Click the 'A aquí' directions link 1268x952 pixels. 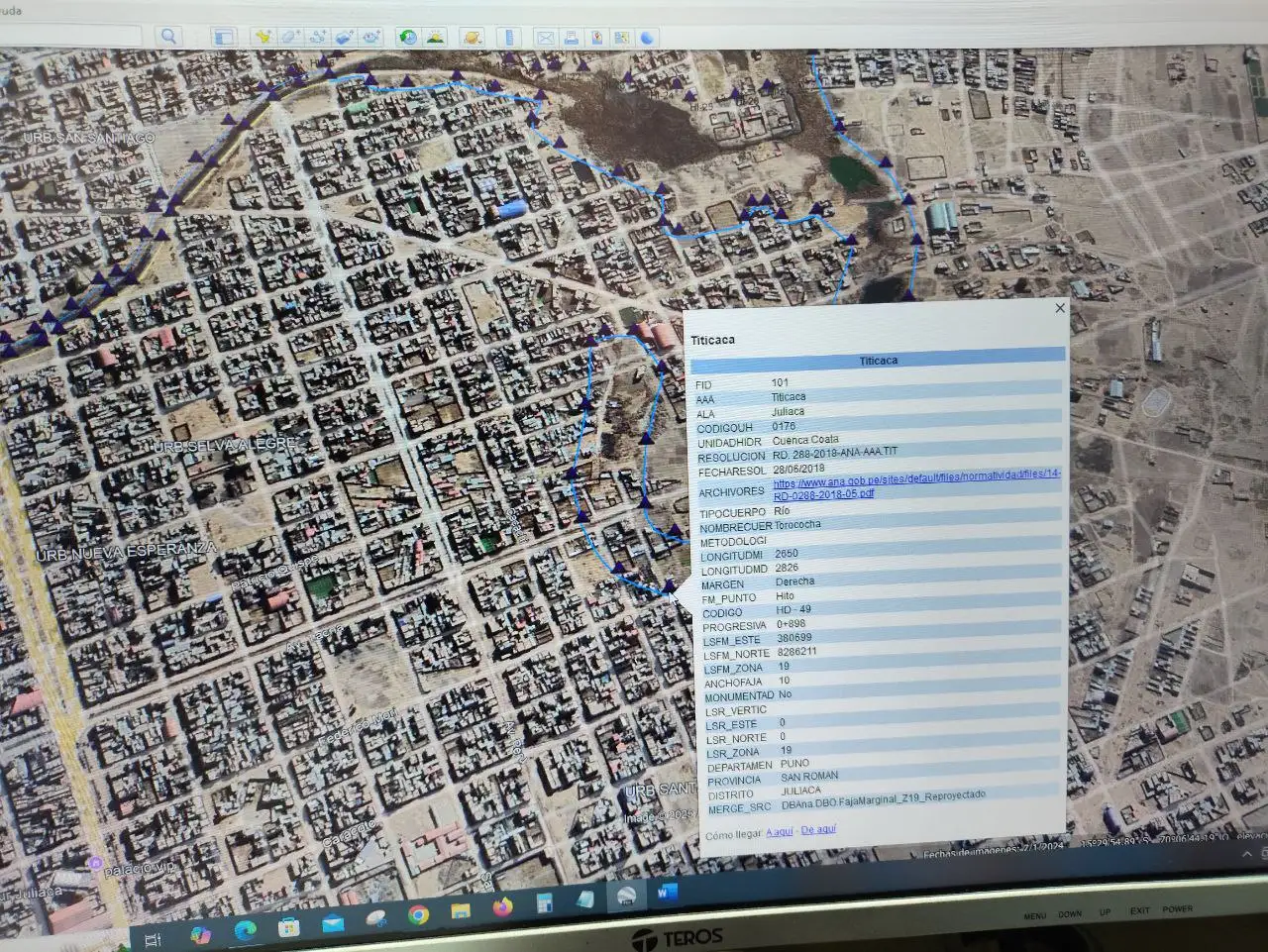click(780, 832)
